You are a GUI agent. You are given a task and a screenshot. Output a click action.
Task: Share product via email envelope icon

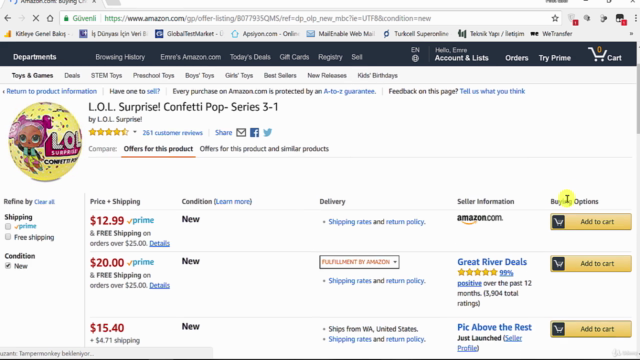[241, 133]
